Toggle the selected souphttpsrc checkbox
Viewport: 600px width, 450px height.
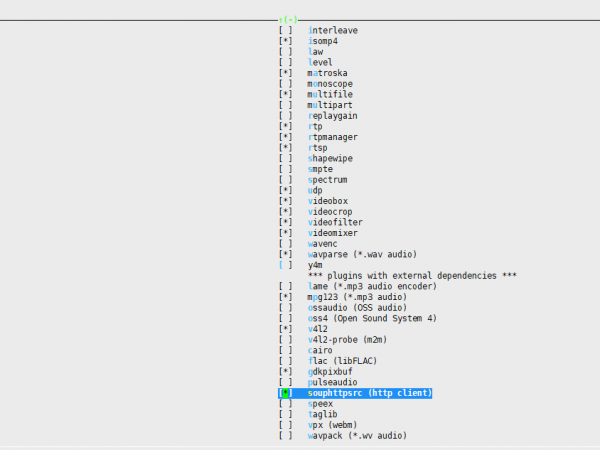tap(286, 393)
